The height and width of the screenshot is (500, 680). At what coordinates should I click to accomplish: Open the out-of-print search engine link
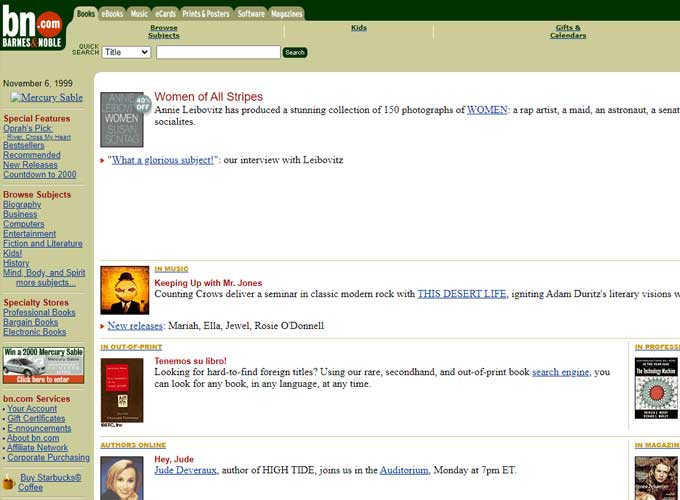point(561,372)
